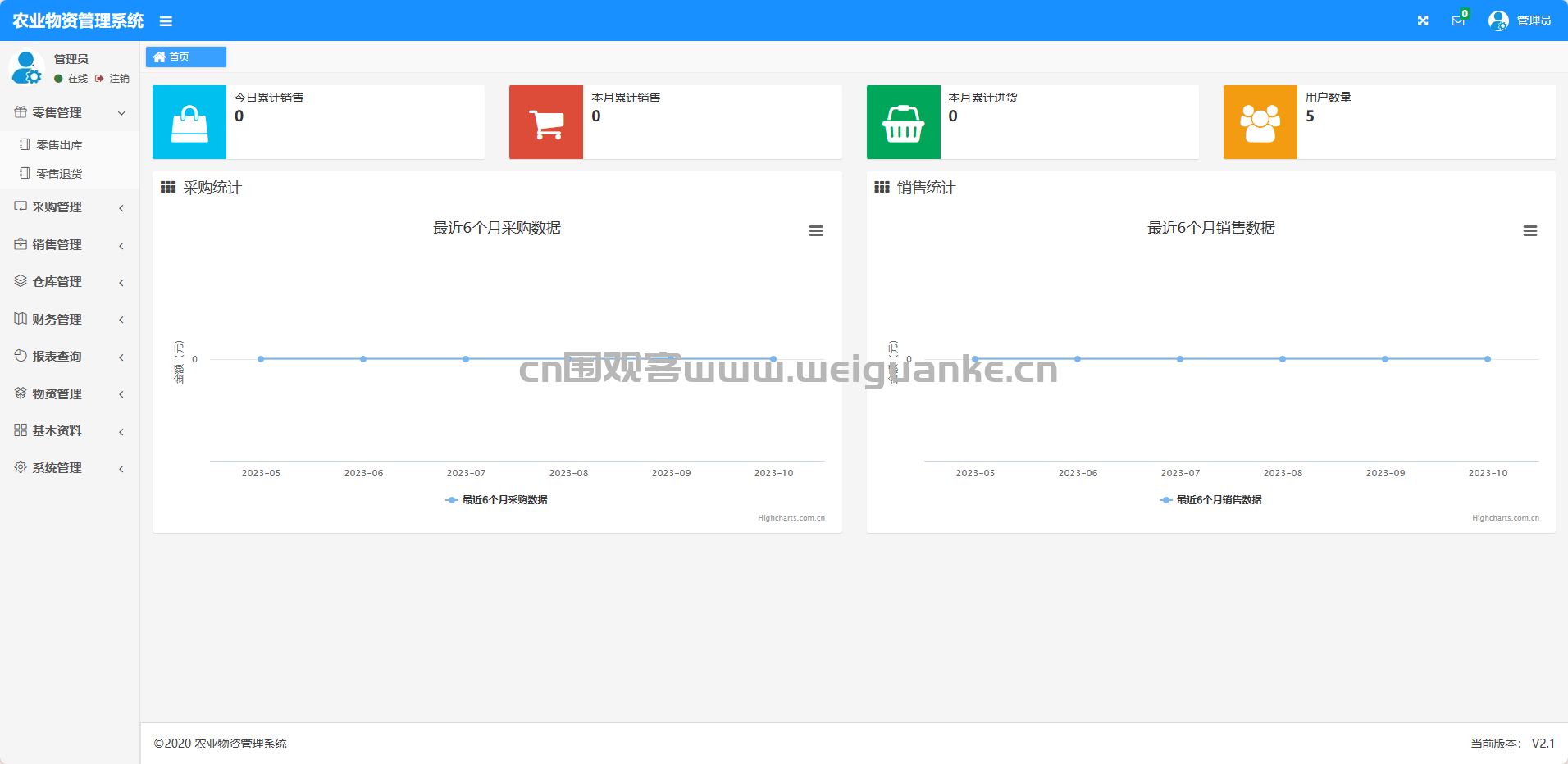Screen dimensions: 1568x764
Task: Click the 物资管理 cubes icon
Action: tap(21, 393)
